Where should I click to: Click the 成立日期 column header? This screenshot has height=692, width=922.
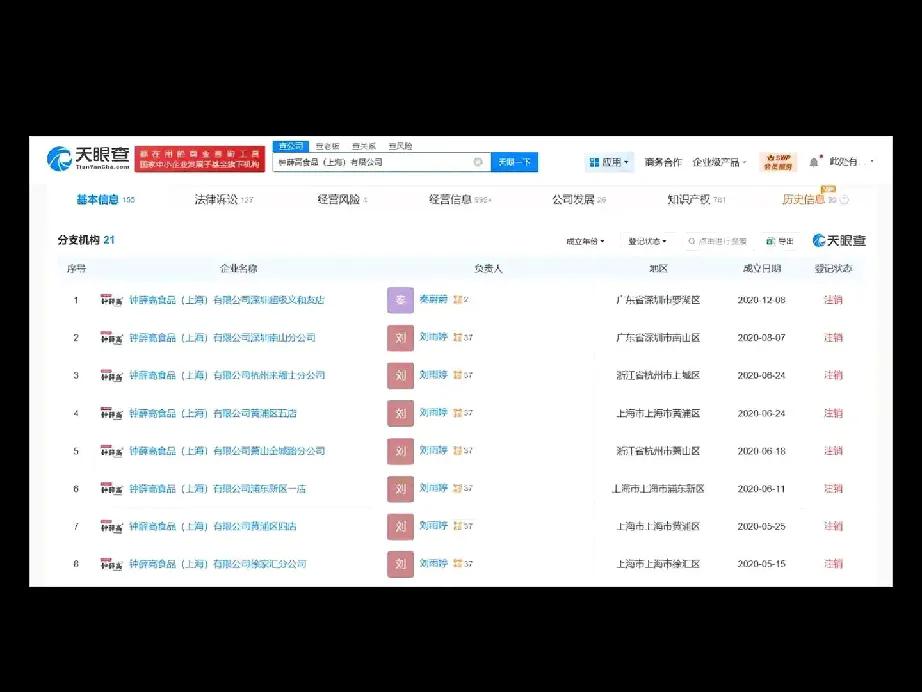(761, 269)
